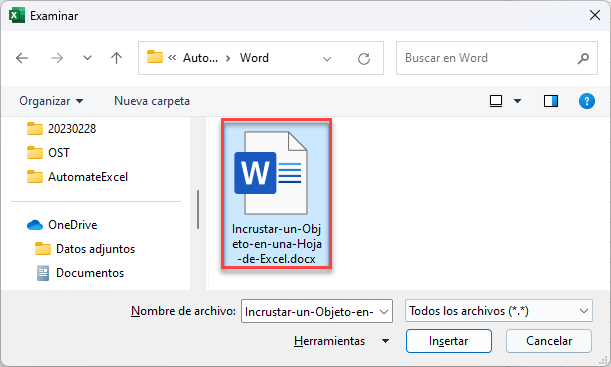611x367 pixels.
Task: Open help with the question icon
Action: pyautogui.click(x=586, y=101)
